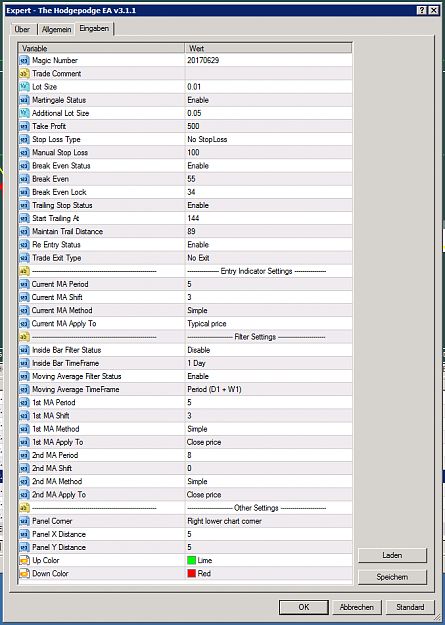
Task: Select the 2nd MA Period value 8
Action: tap(189, 455)
